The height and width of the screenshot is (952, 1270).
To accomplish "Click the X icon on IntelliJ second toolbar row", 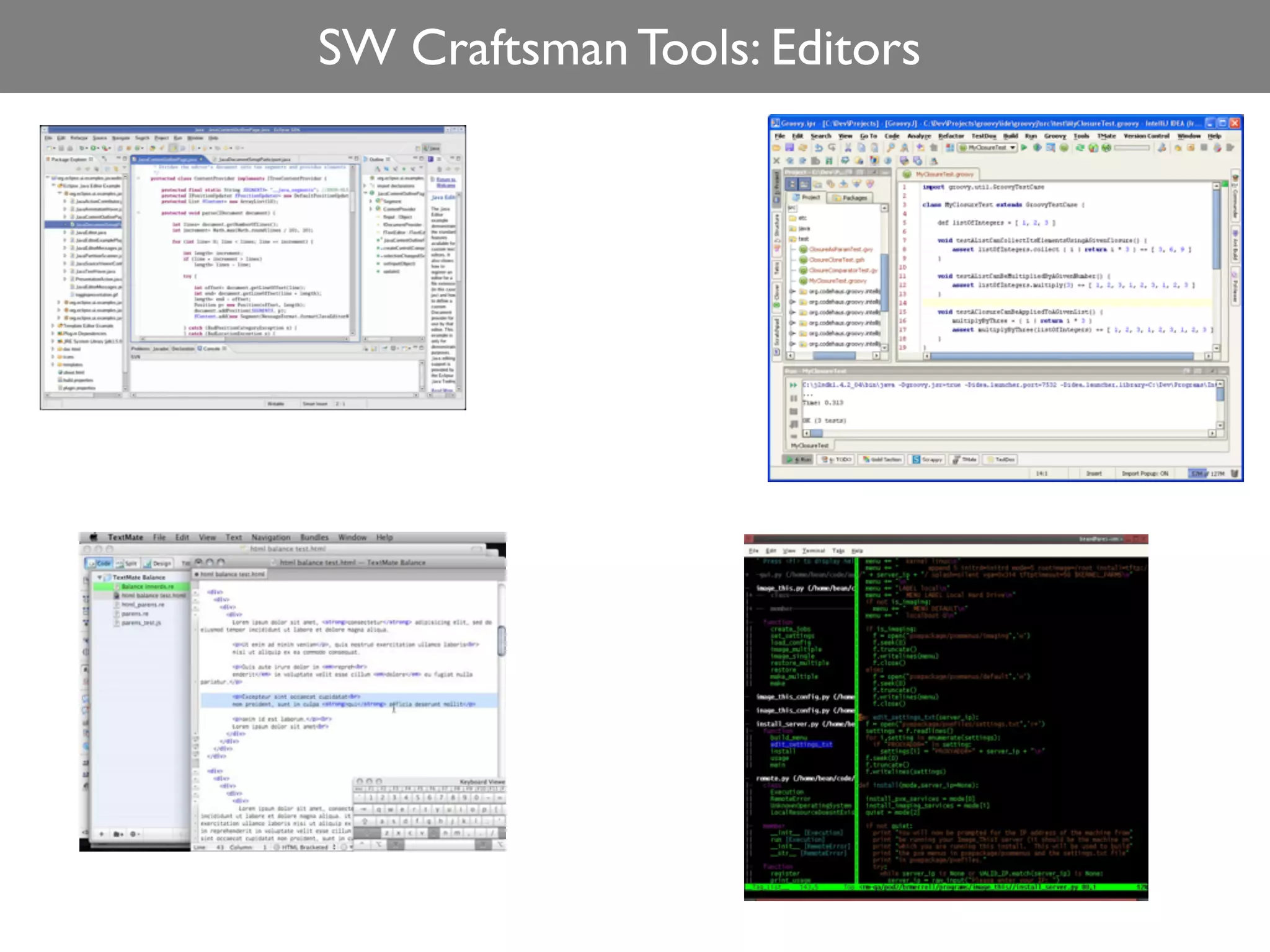I will click(776, 161).
